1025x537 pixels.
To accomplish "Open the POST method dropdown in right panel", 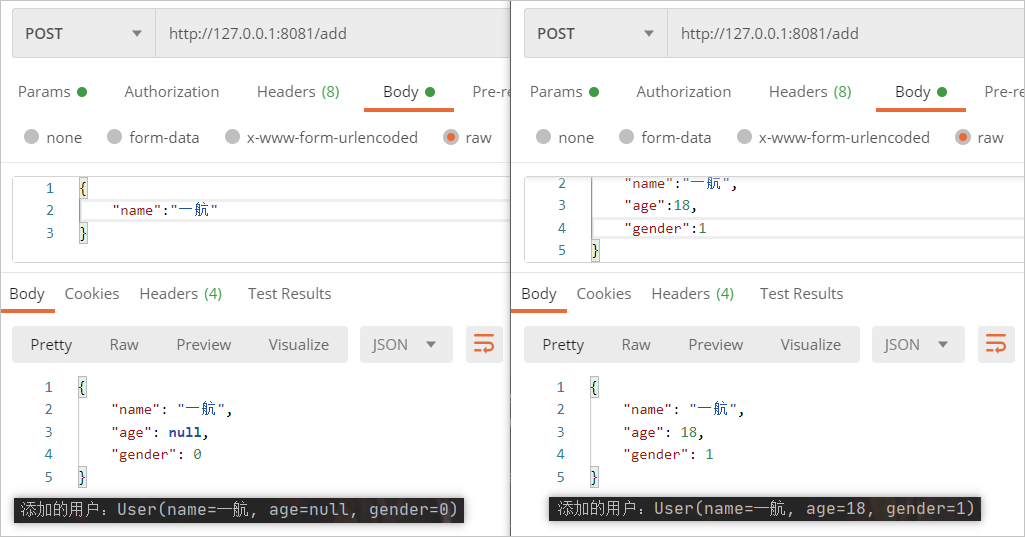I will (x=596, y=34).
